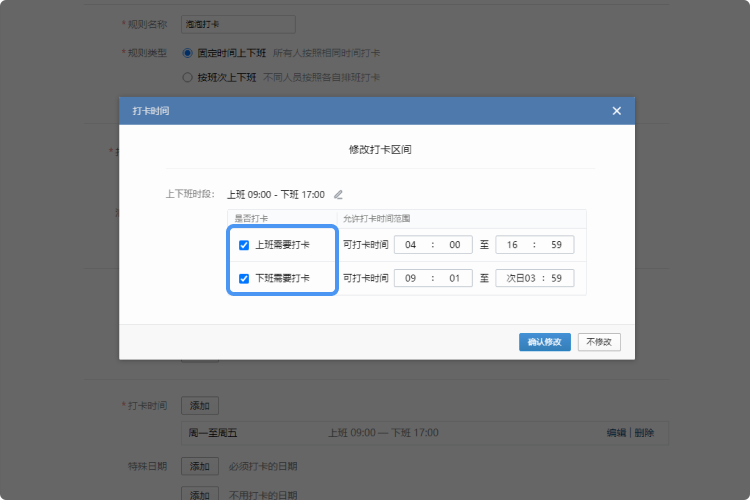Toggle the 上班需要打卡 checkbox
The width and height of the screenshot is (750, 500).
244,245
